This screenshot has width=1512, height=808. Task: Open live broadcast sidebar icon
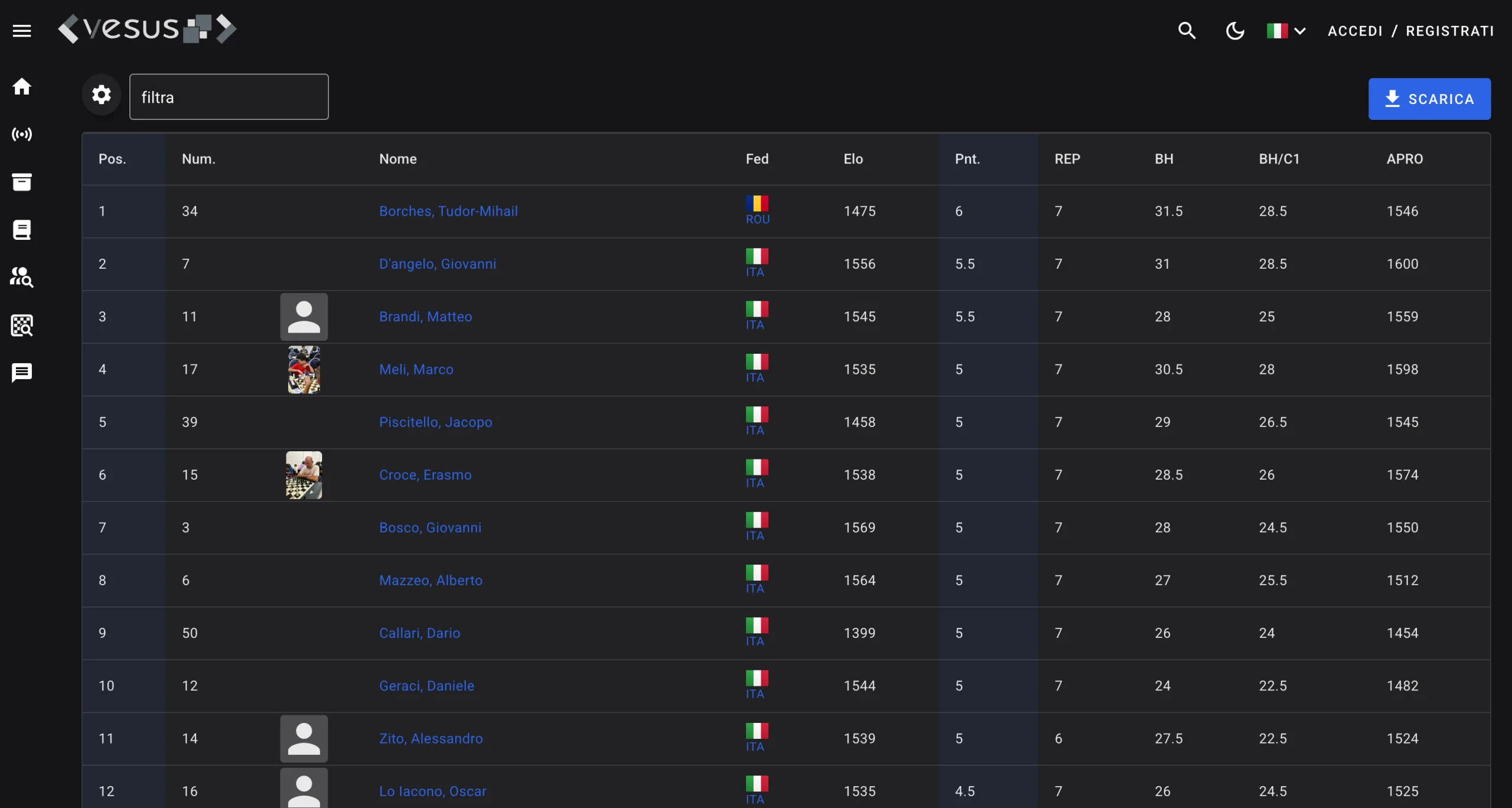point(22,135)
